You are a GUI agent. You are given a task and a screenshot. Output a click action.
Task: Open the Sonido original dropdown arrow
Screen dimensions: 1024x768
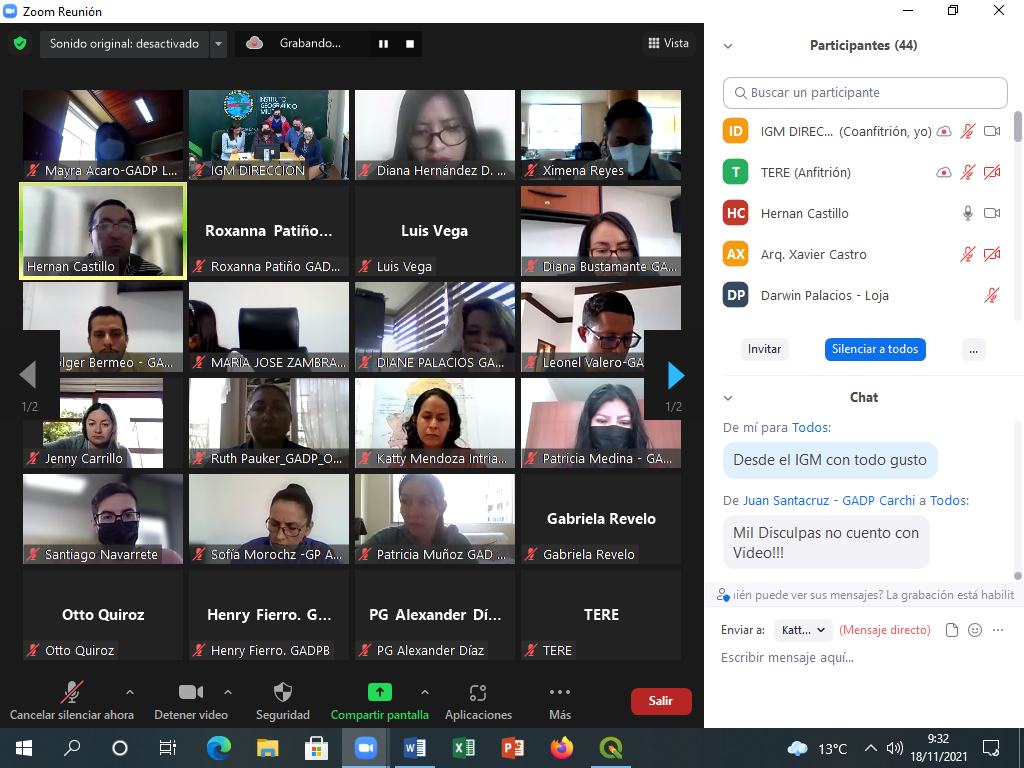pyautogui.click(x=219, y=44)
